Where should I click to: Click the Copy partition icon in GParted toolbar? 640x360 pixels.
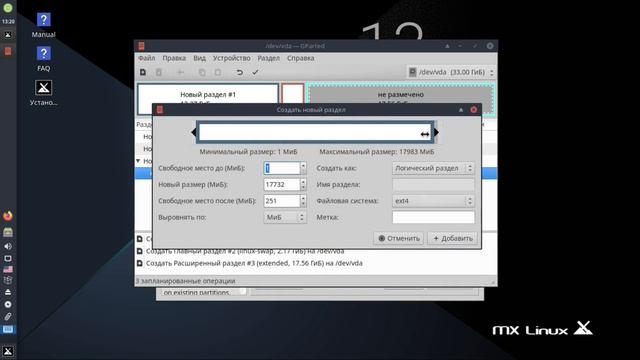[202, 72]
